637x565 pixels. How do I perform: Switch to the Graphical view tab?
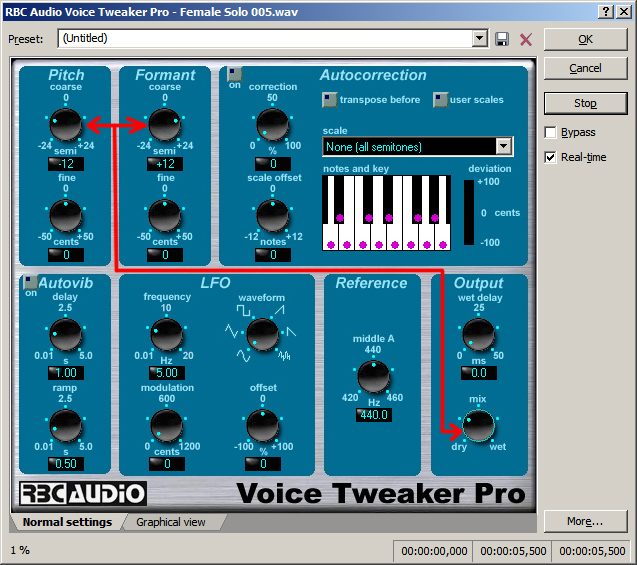coord(171,522)
